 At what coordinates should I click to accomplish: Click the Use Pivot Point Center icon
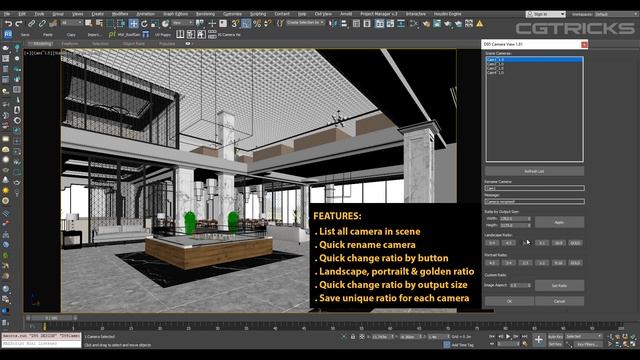[x=200, y=24]
